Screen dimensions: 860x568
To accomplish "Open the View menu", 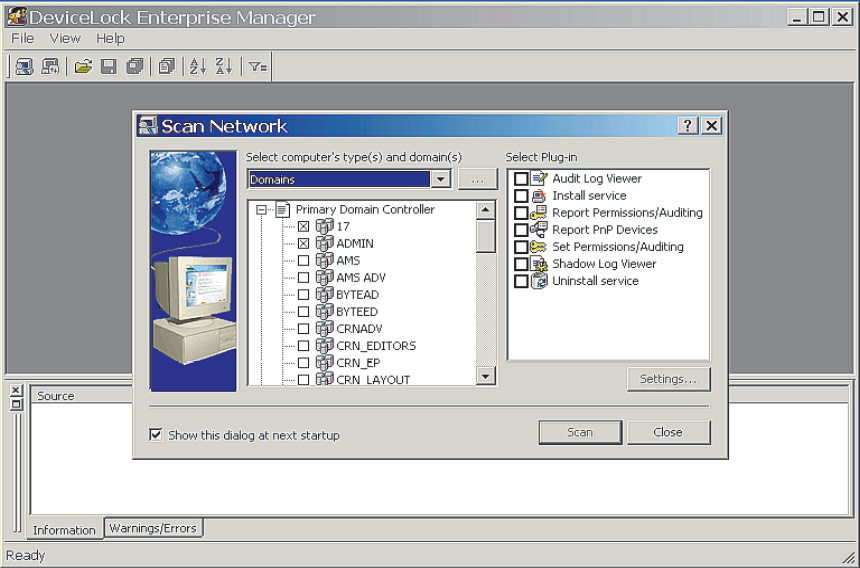I will (x=65, y=38).
